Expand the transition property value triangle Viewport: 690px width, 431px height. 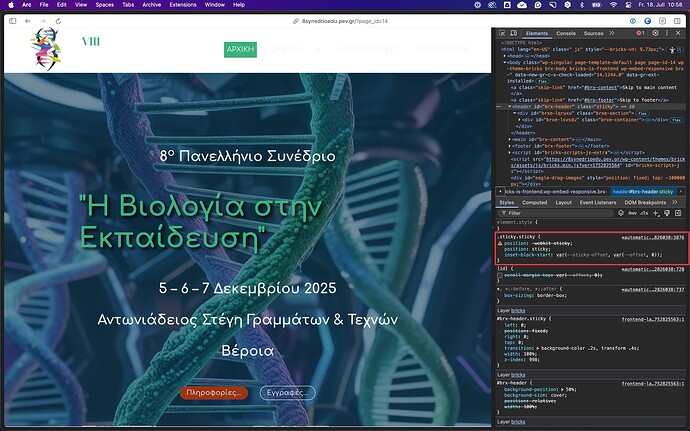tap(538, 348)
